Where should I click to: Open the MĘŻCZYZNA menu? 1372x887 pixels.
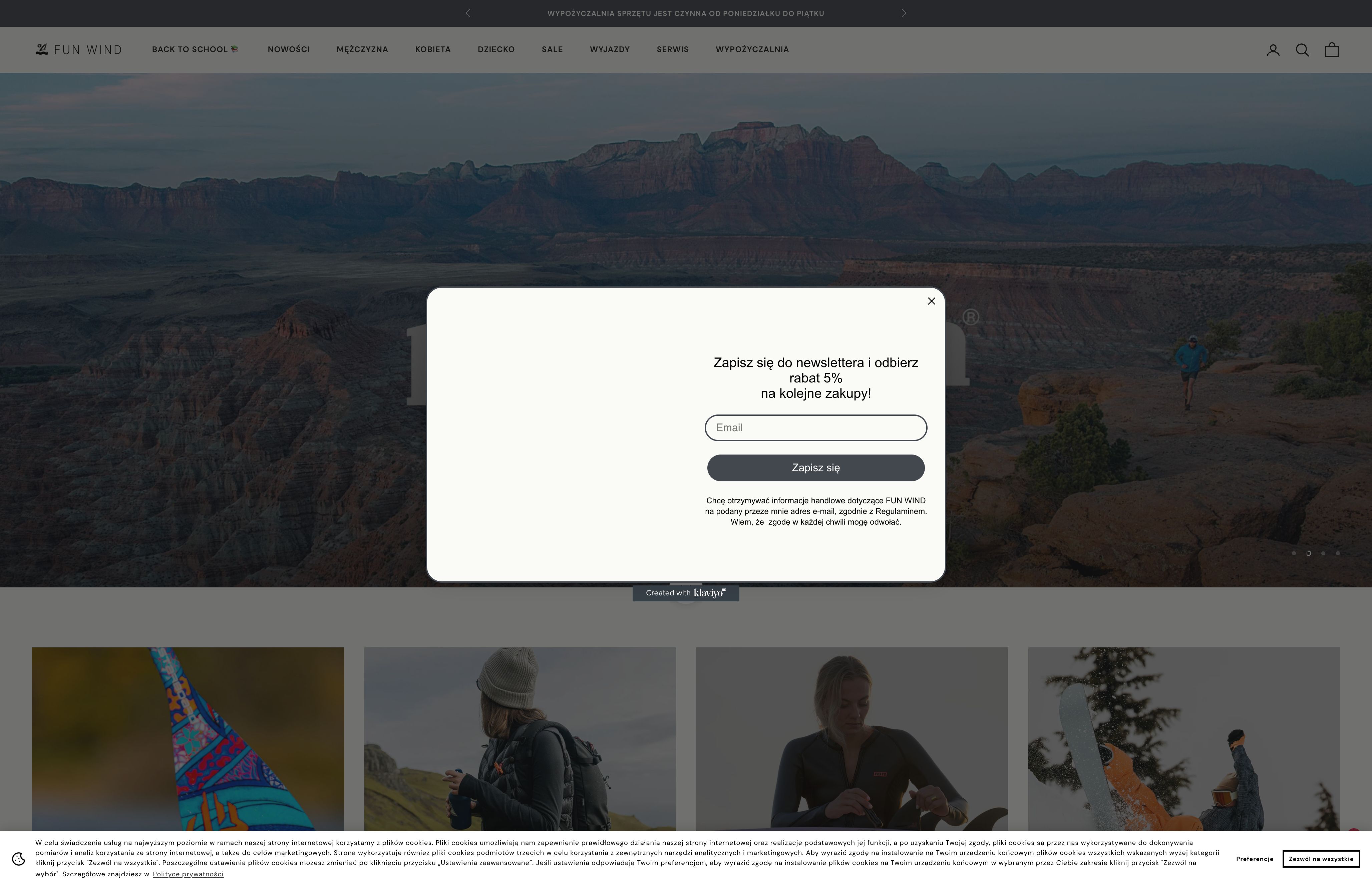(x=362, y=49)
